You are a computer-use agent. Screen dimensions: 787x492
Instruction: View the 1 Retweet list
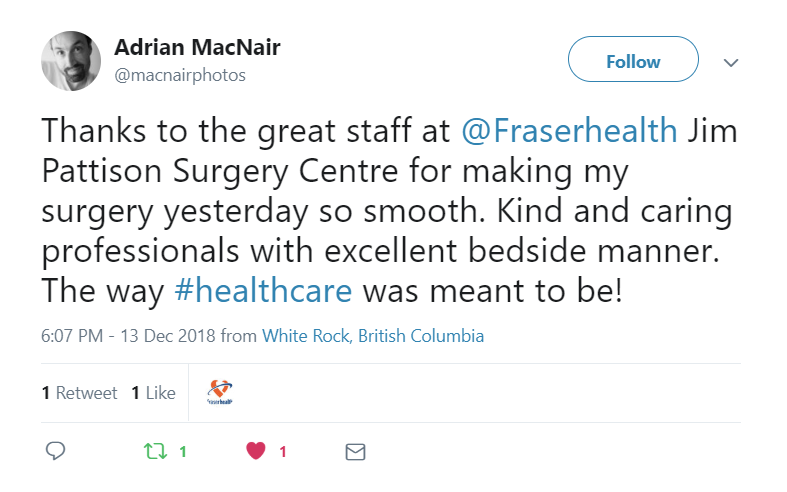(x=79, y=393)
